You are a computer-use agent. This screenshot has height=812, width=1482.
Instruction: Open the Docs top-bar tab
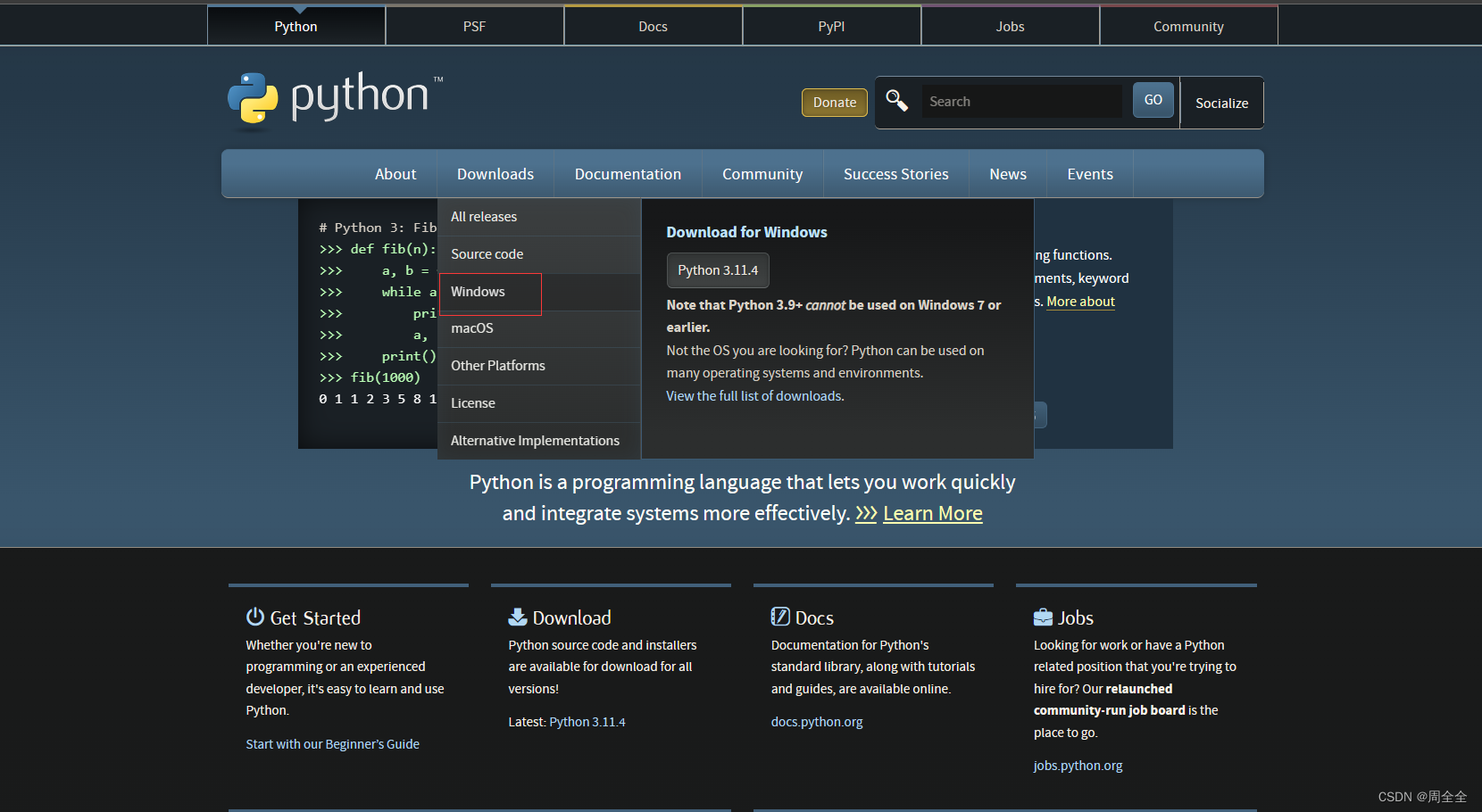(x=654, y=26)
